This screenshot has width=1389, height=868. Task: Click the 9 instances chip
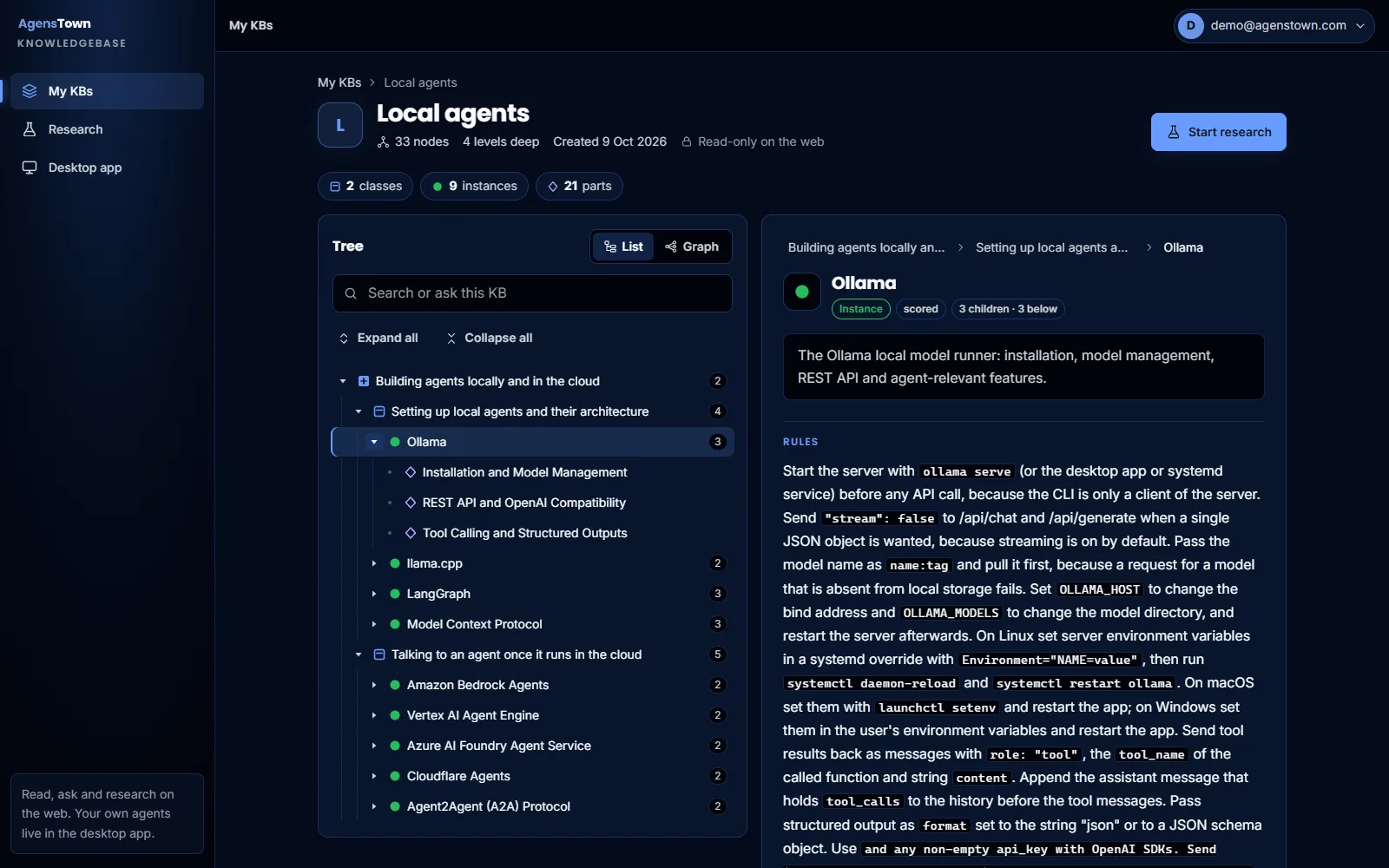pos(474,186)
